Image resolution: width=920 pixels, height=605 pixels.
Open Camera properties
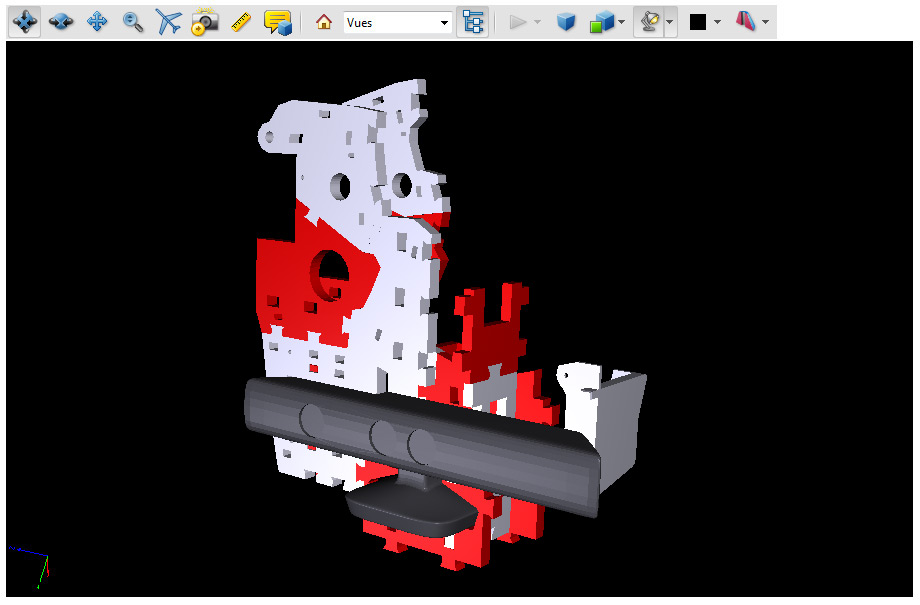[205, 22]
